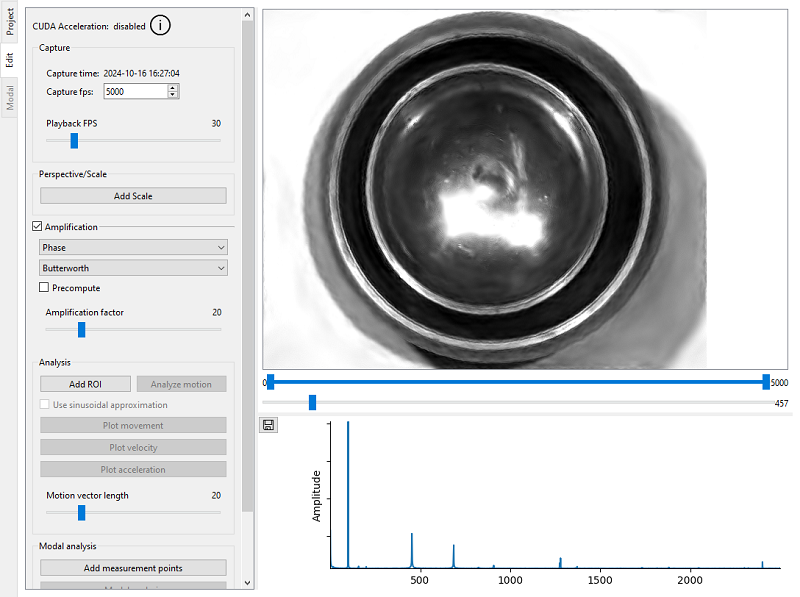Tick Use sinusoidal approximation checkbox
Viewport: 800px width, 597px height.
click(44, 404)
